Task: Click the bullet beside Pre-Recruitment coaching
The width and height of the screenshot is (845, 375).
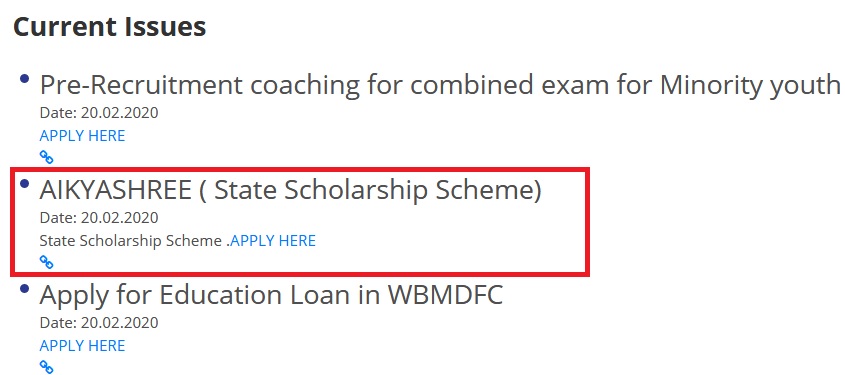Action: (24, 79)
